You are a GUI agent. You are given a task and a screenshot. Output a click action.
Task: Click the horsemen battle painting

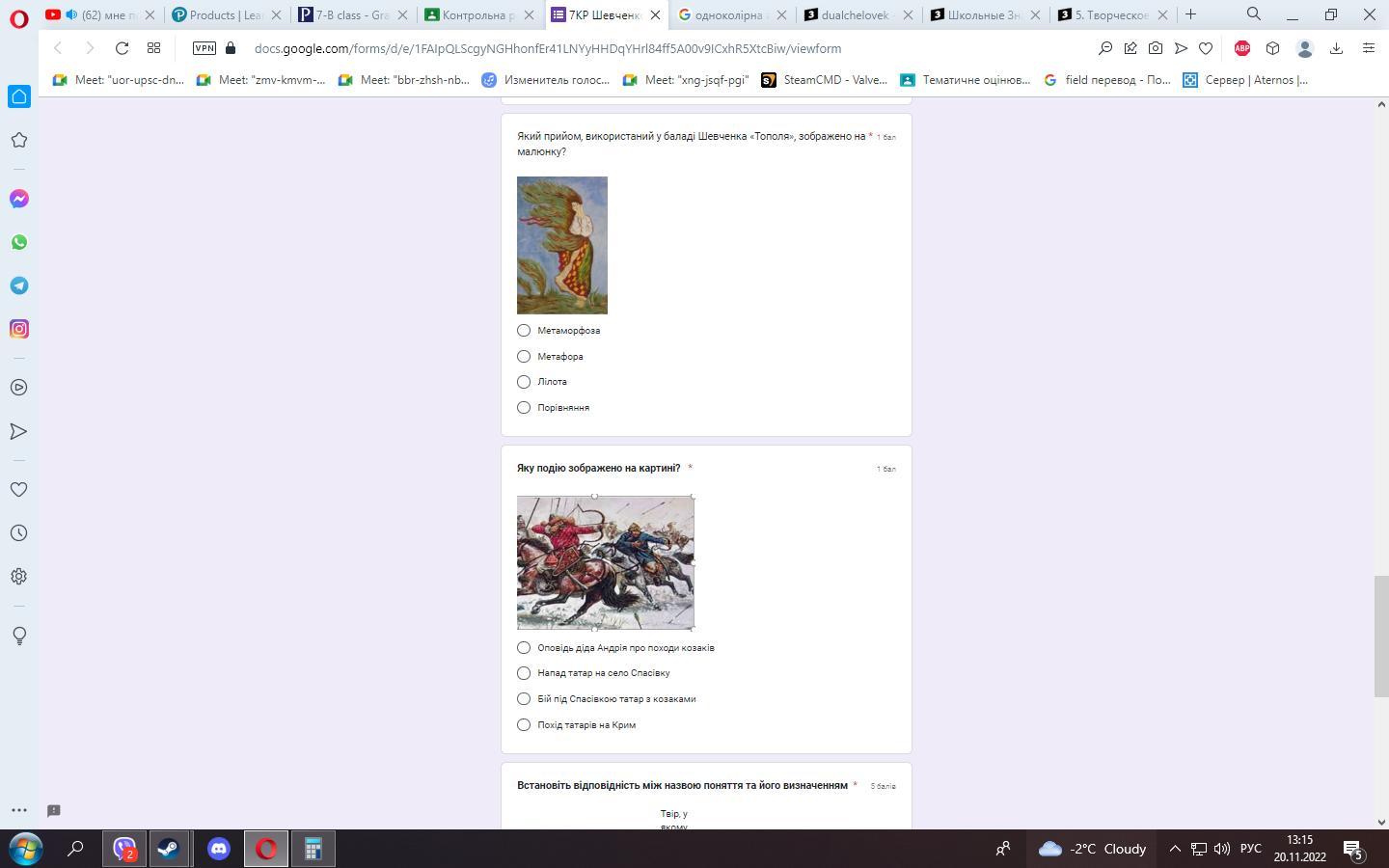[606, 562]
